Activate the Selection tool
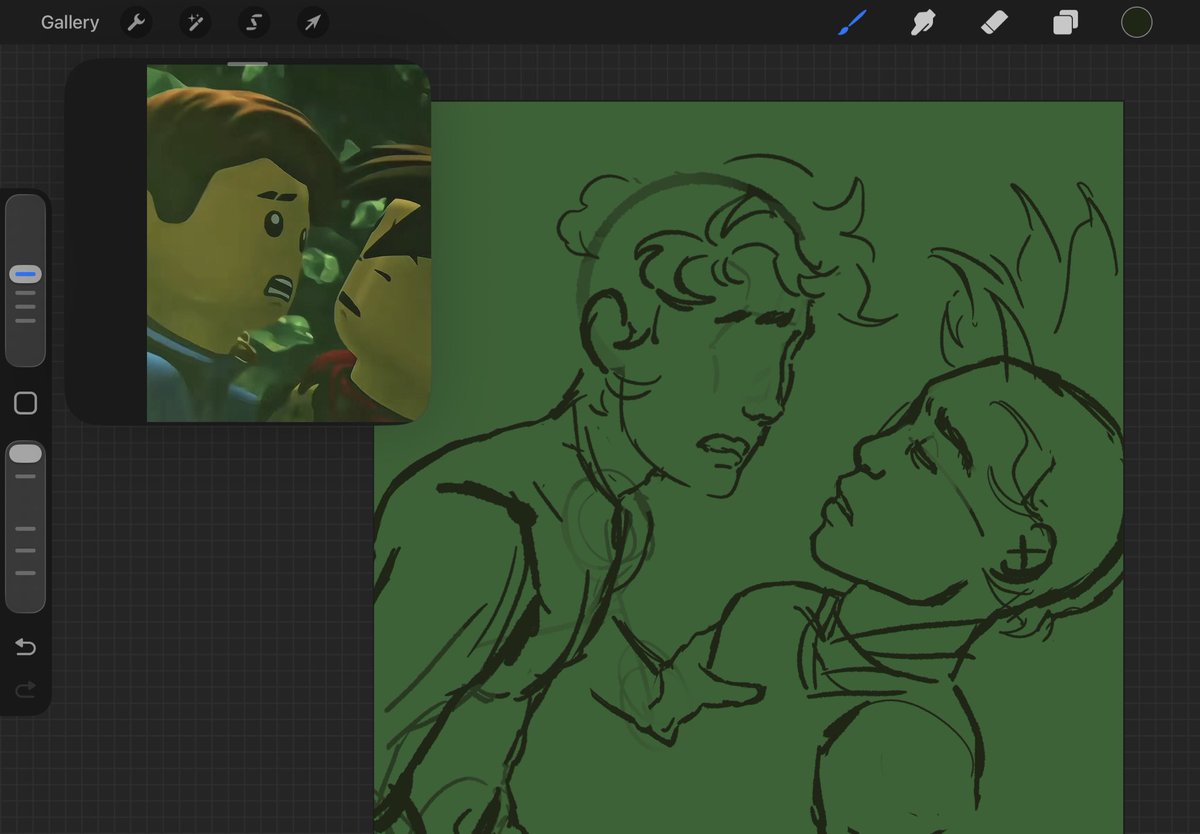Image resolution: width=1200 pixels, height=834 pixels. (x=253, y=22)
